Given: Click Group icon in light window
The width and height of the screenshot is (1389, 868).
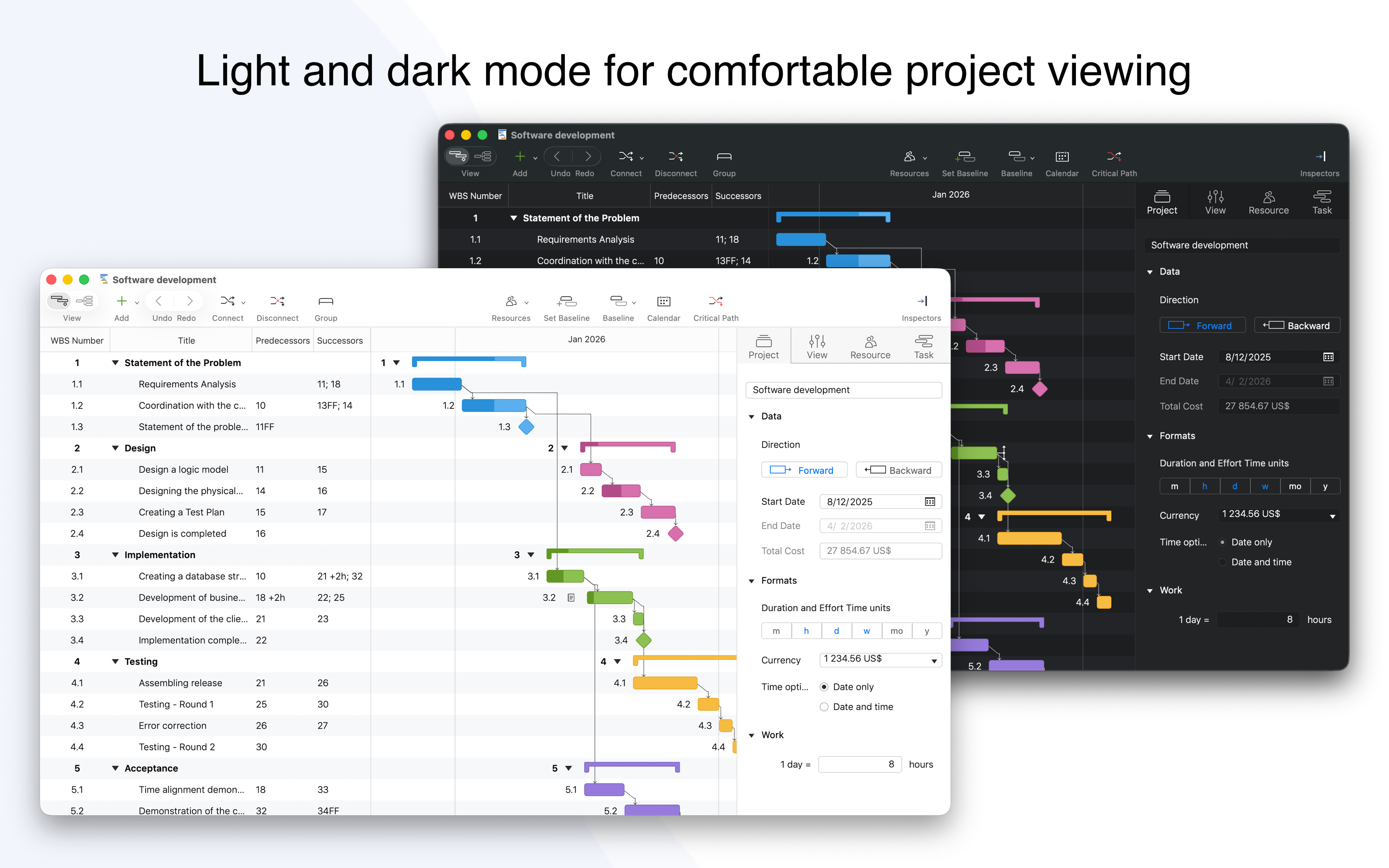Looking at the screenshot, I should 326,301.
